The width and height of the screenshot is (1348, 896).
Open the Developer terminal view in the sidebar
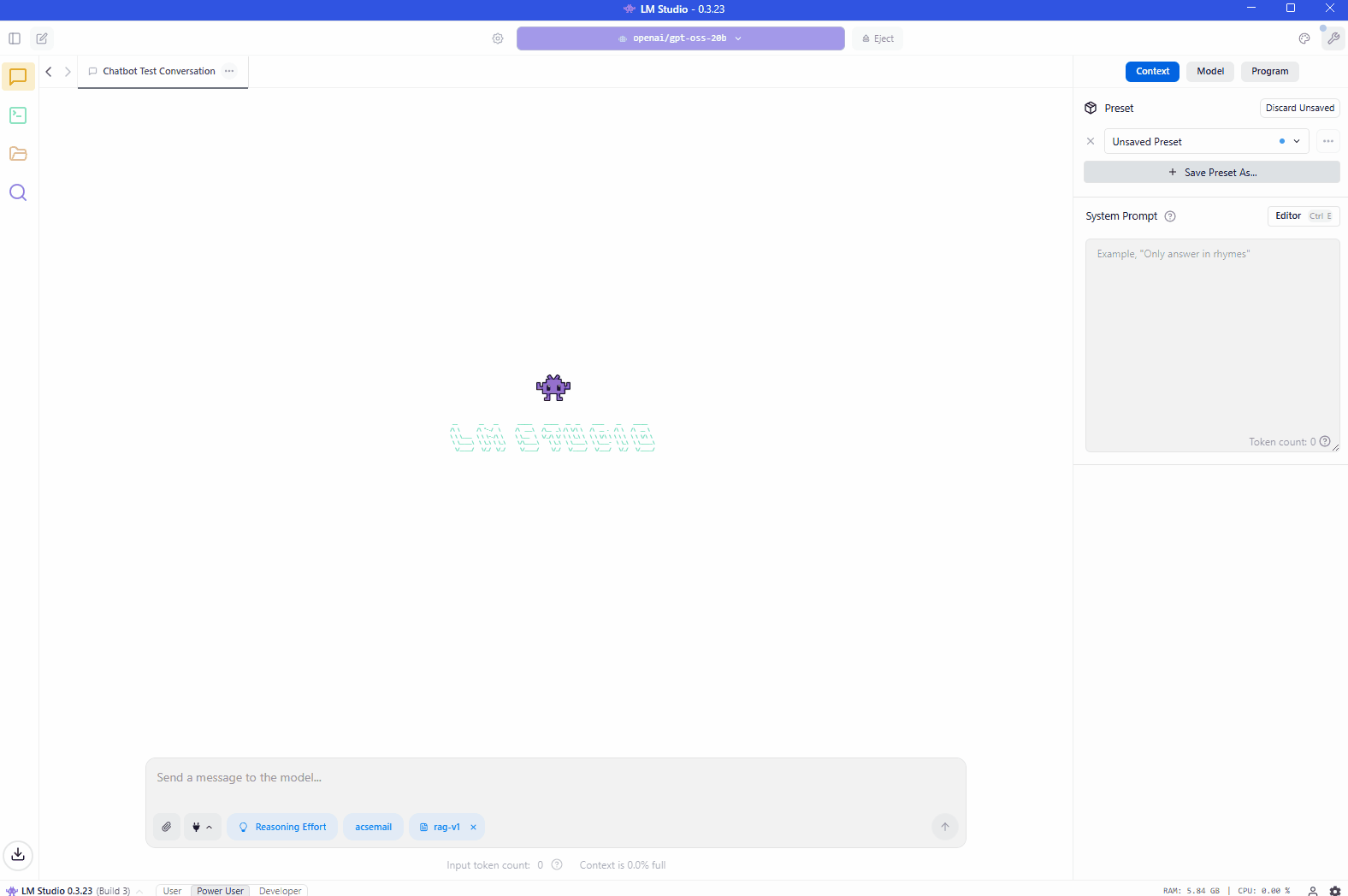click(x=18, y=115)
